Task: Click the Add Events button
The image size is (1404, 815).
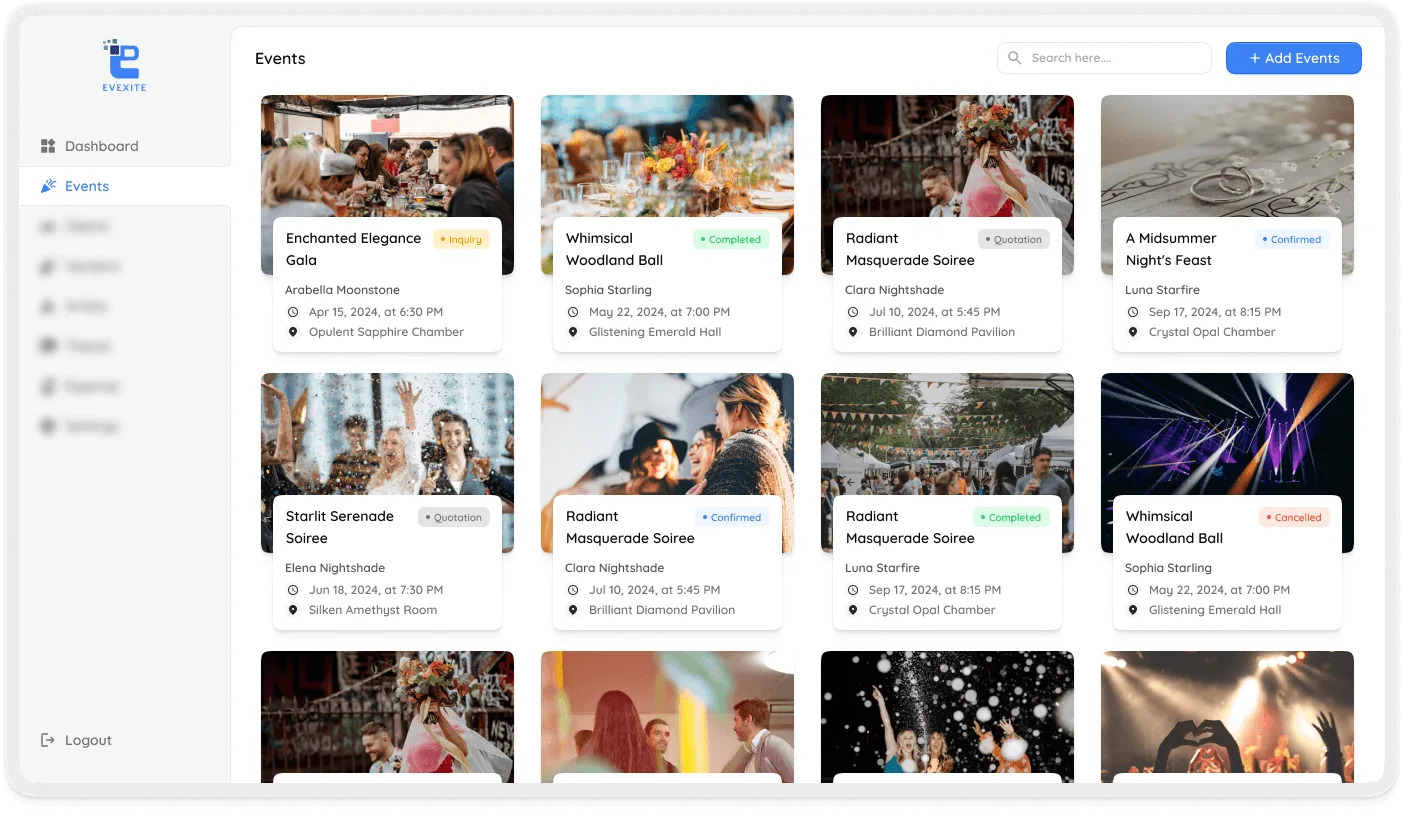Action: (1293, 58)
